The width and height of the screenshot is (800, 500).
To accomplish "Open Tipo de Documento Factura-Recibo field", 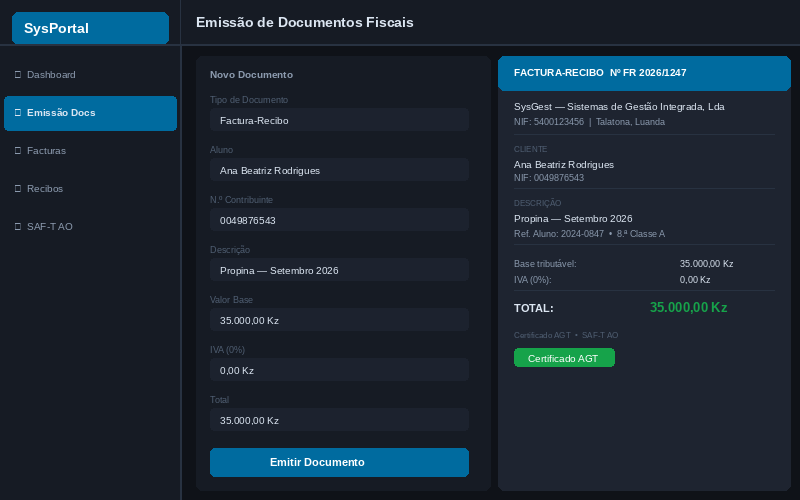I will point(339,120).
